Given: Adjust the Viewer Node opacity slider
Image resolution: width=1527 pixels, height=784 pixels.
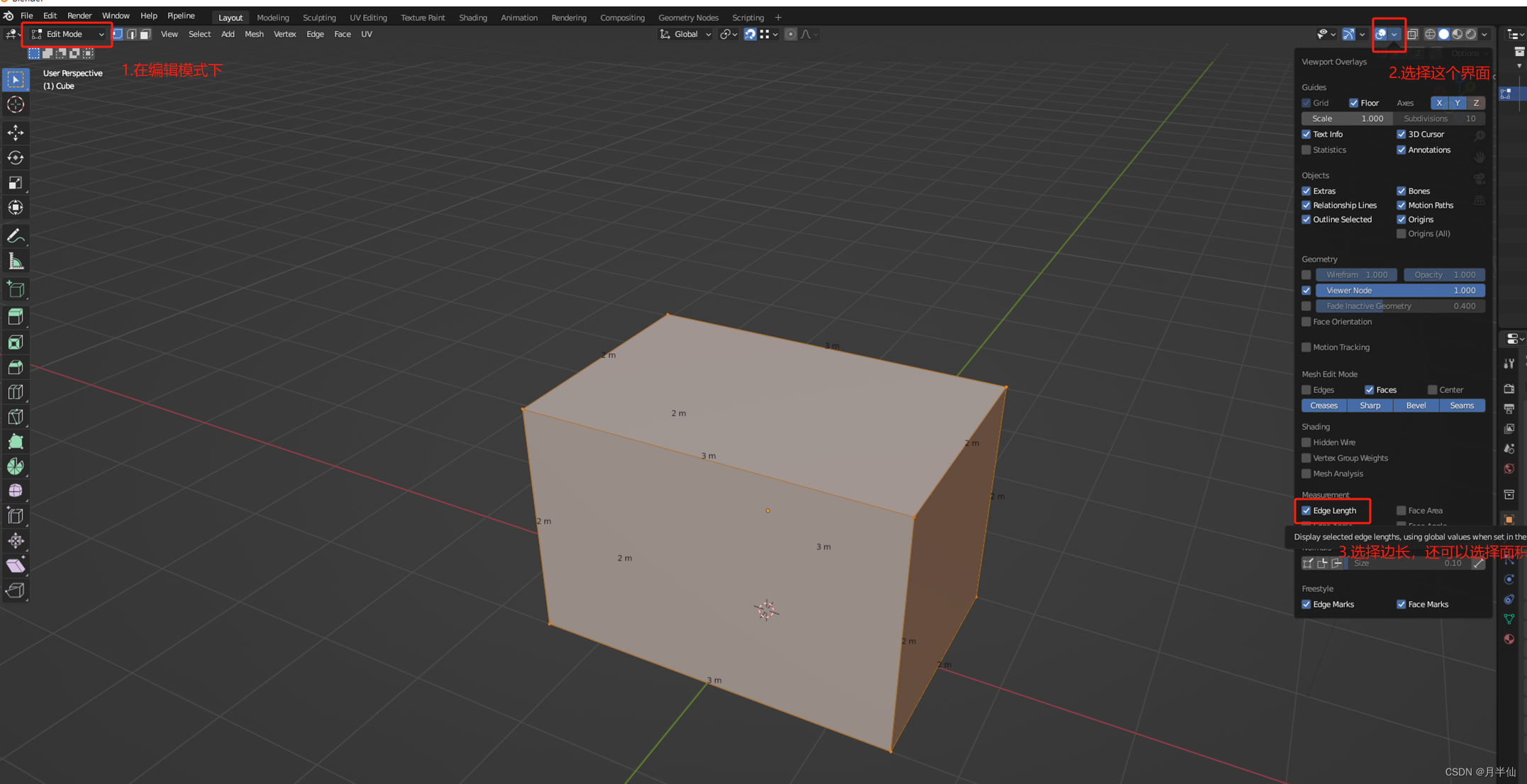Looking at the screenshot, I should pyautogui.click(x=1399, y=291).
